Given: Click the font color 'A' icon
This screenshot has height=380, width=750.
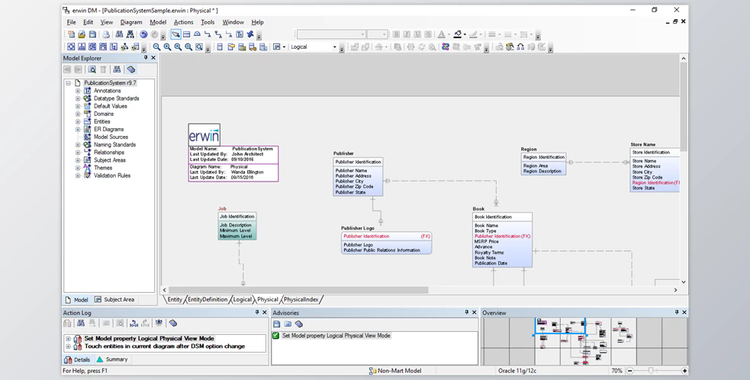Looking at the screenshot, I should click(x=441, y=34).
